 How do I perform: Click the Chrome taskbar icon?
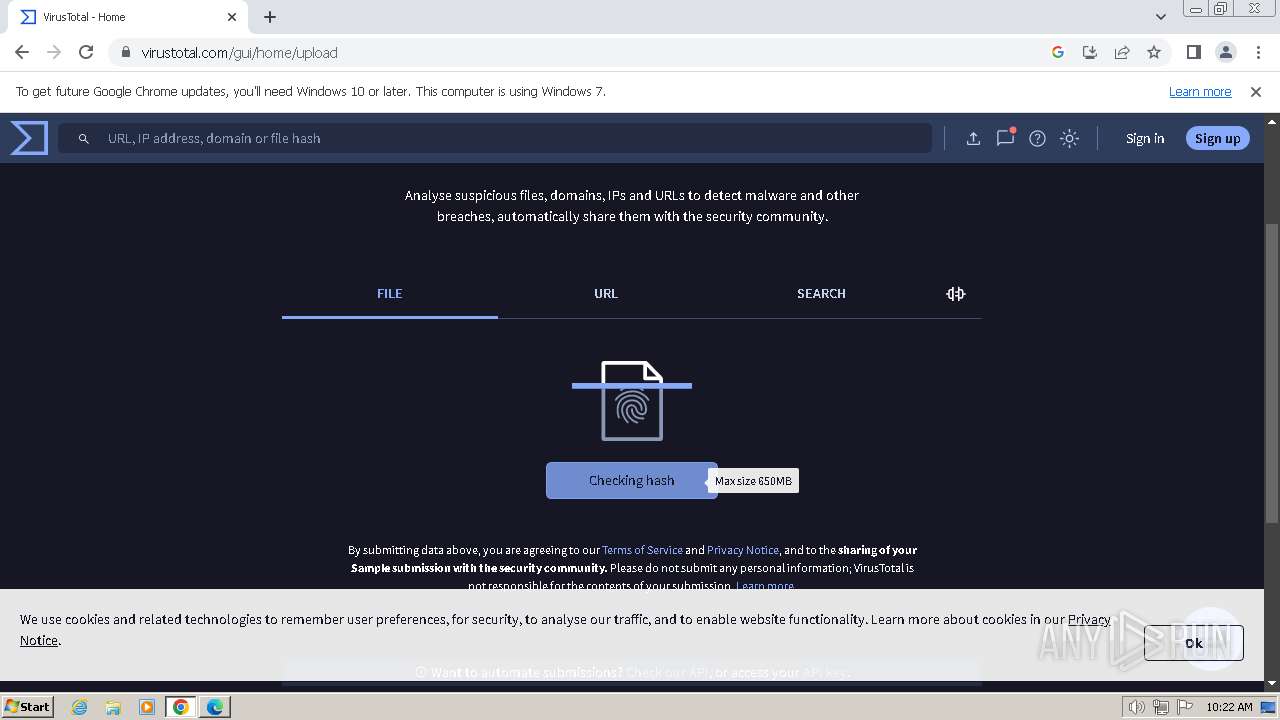point(181,707)
